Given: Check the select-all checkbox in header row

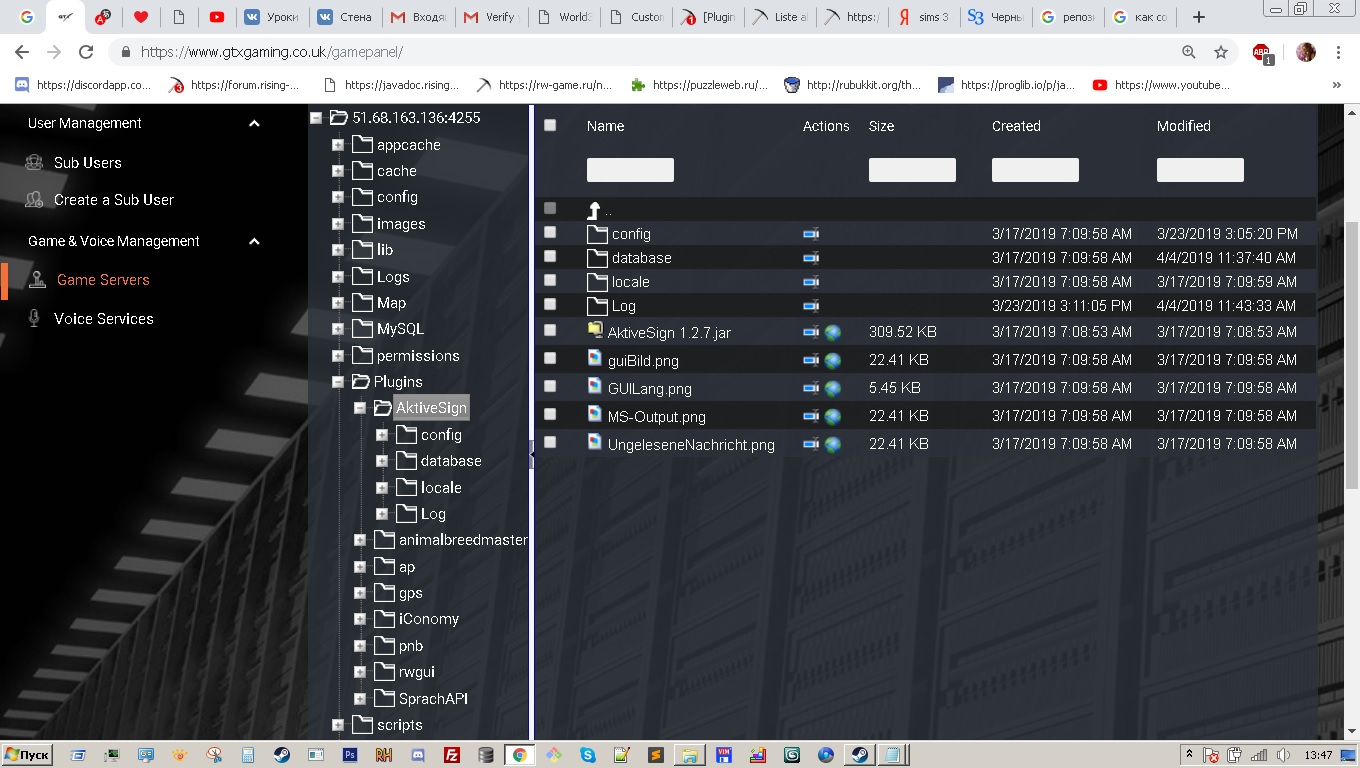Looking at the screenshot, I should pos(550,125).
